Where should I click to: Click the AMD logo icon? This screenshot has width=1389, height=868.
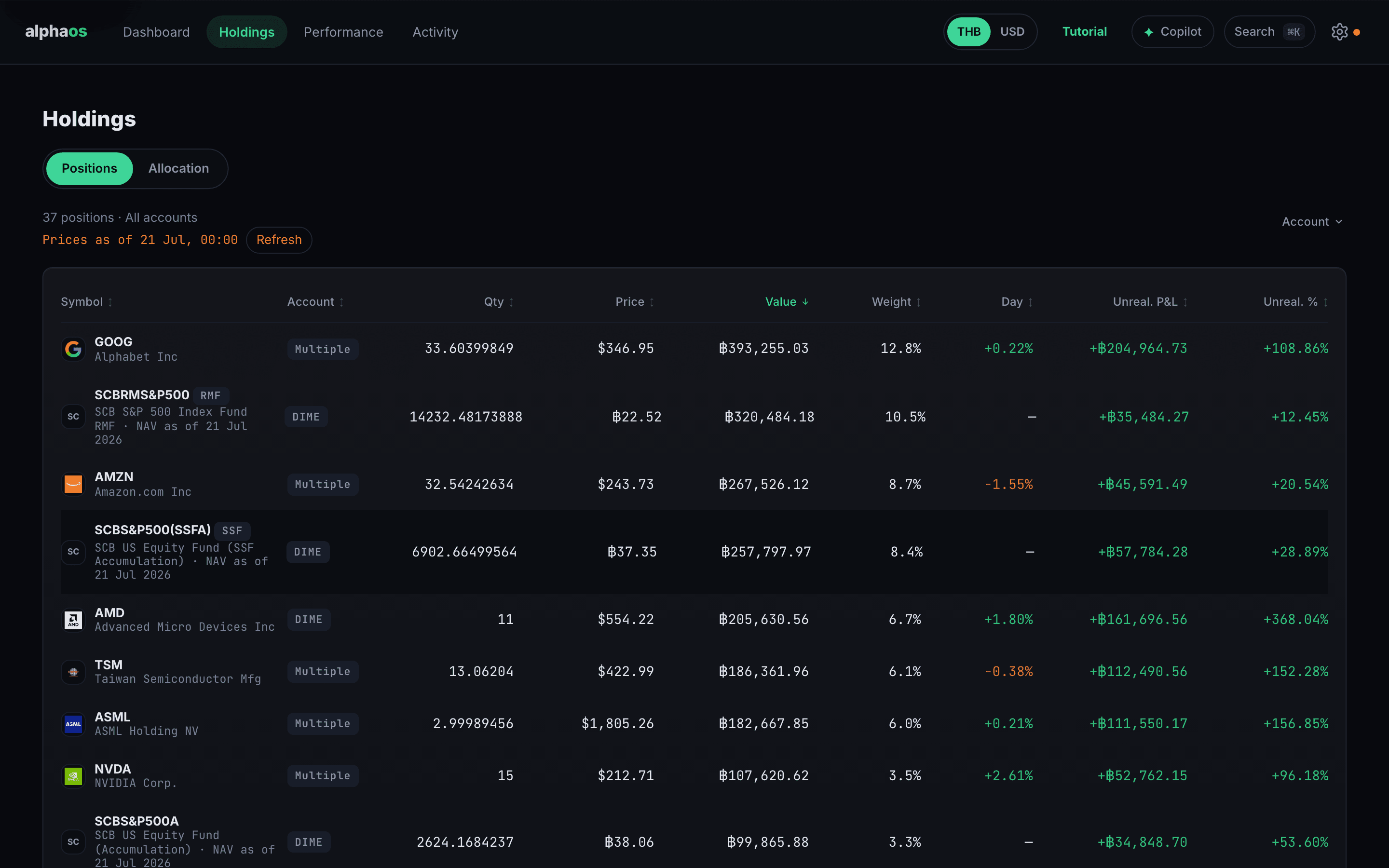73,620
